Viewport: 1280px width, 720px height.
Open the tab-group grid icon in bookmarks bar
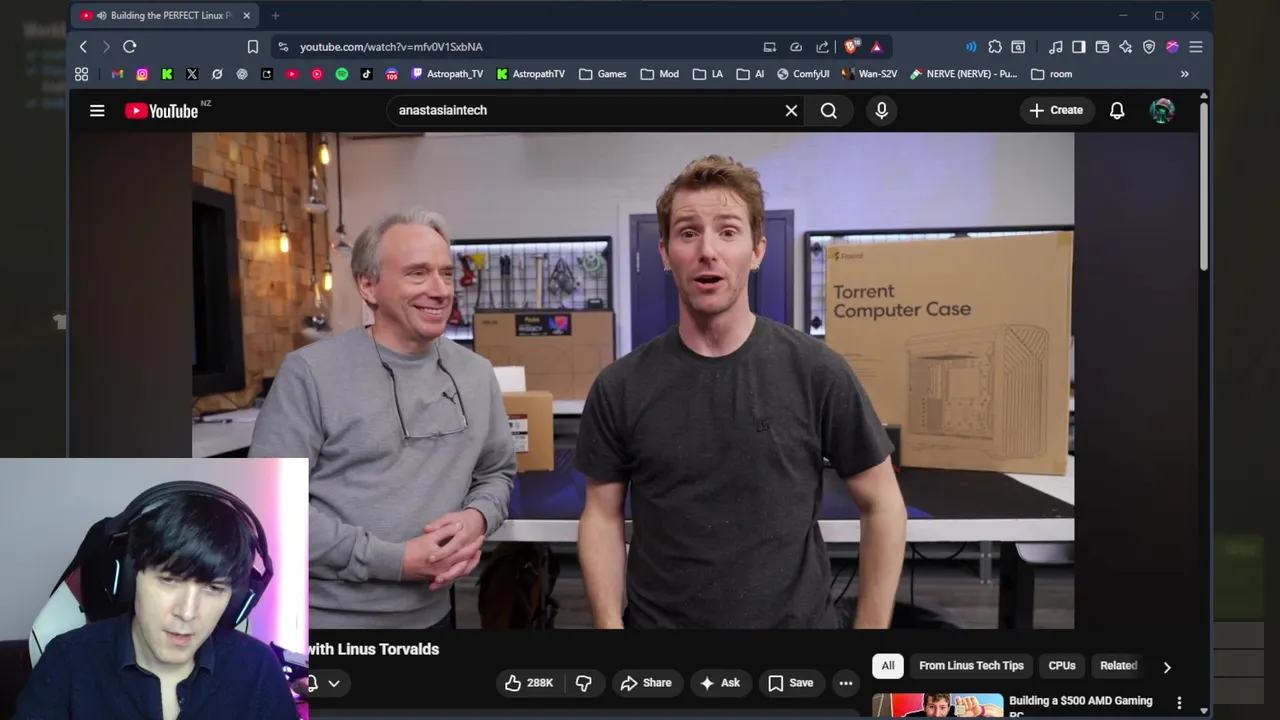pos(82,74)
